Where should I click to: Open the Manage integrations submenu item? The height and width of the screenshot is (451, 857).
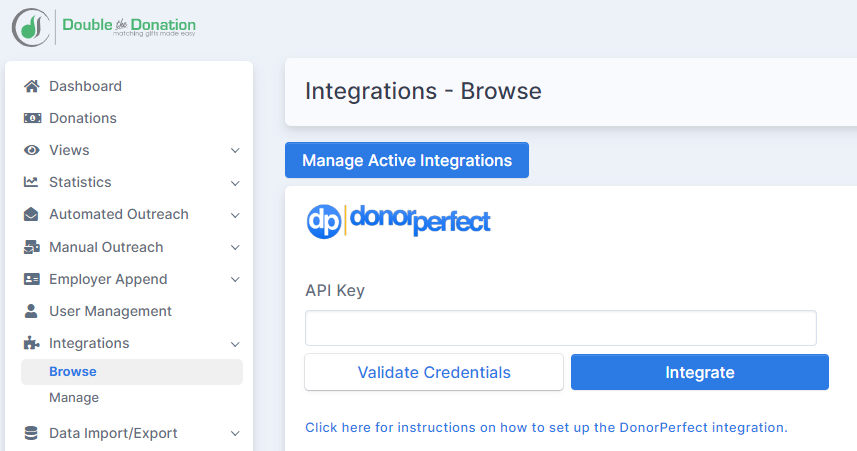tap(74, 398)
